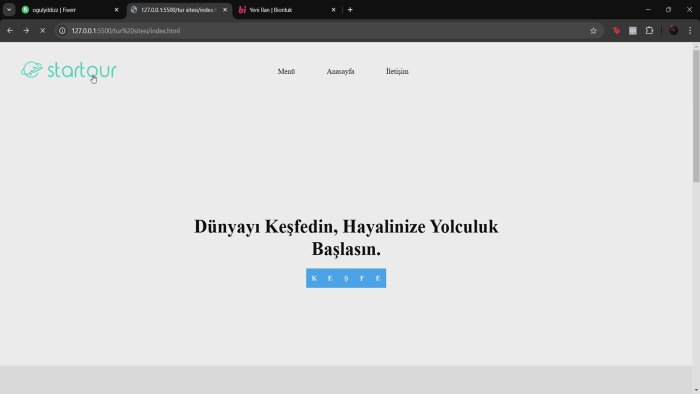700x394 pixels.
Task: Click the heading Dünyayı Keşfedin, Hayalinize Yolculuk Başlasın.
Action: coord(346,237)
